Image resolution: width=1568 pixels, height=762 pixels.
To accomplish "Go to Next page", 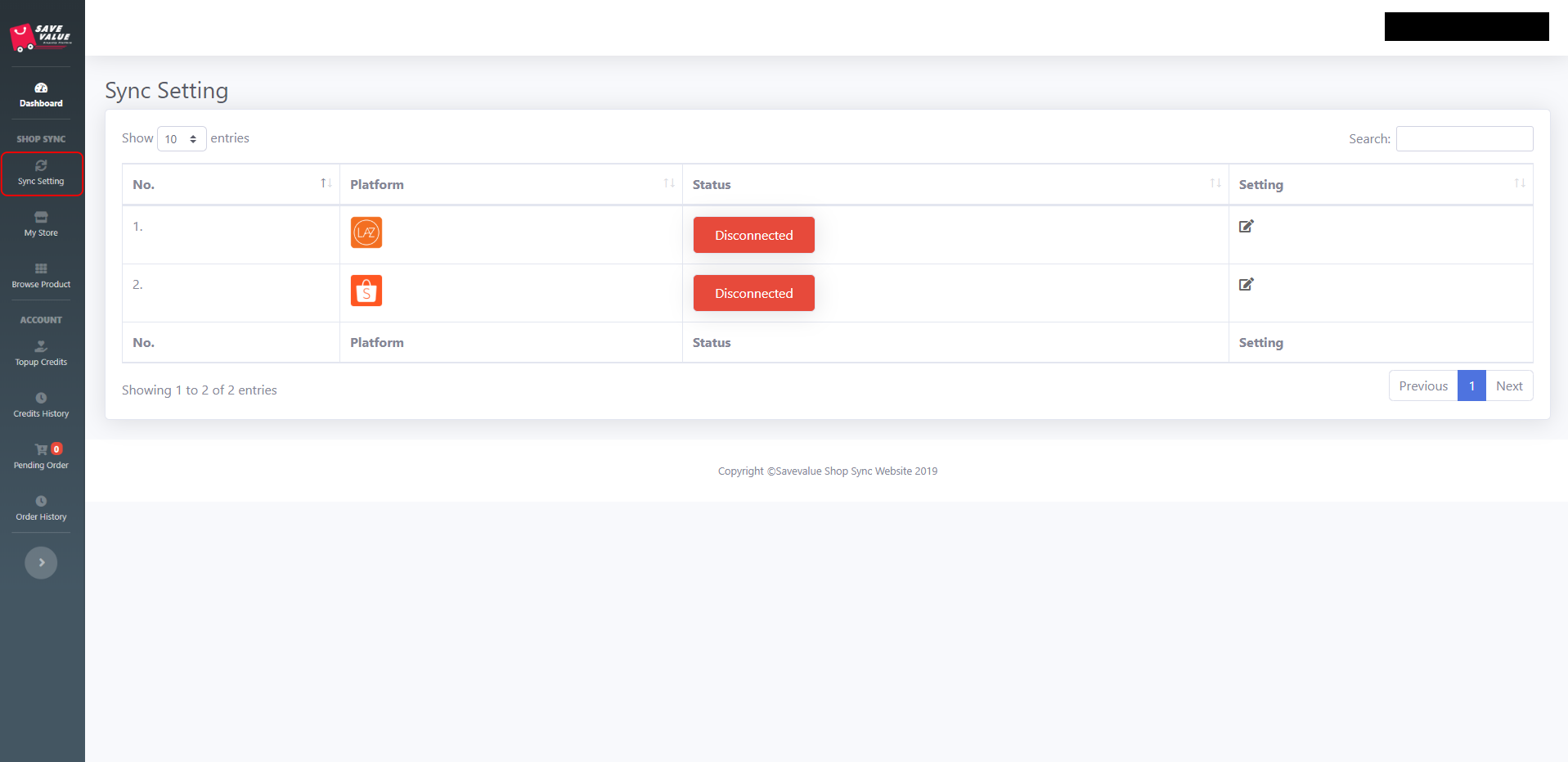I will pyautogui.click(x=1508, y=386).
